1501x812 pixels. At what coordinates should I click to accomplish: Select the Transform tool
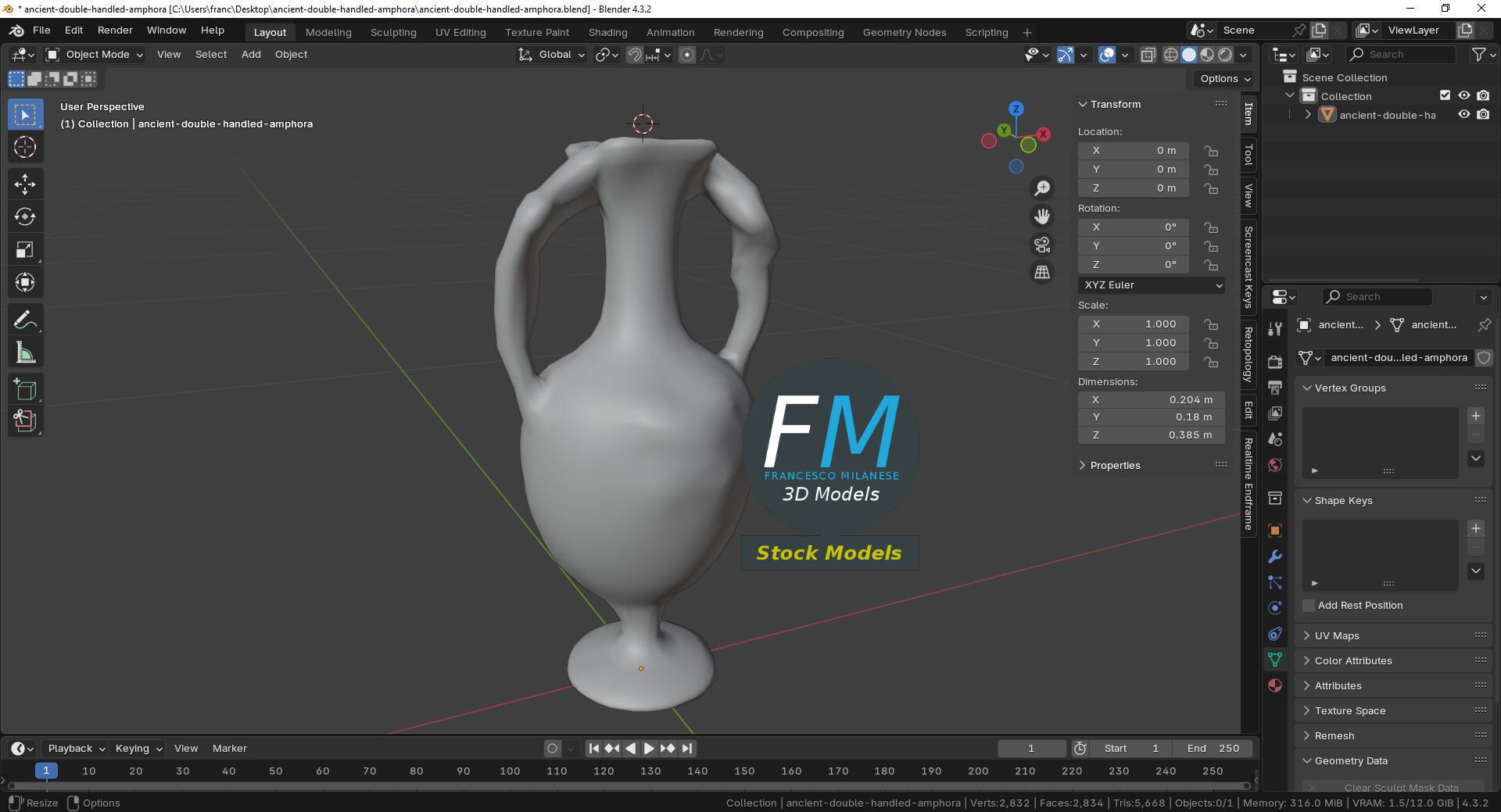coord(25,282)
